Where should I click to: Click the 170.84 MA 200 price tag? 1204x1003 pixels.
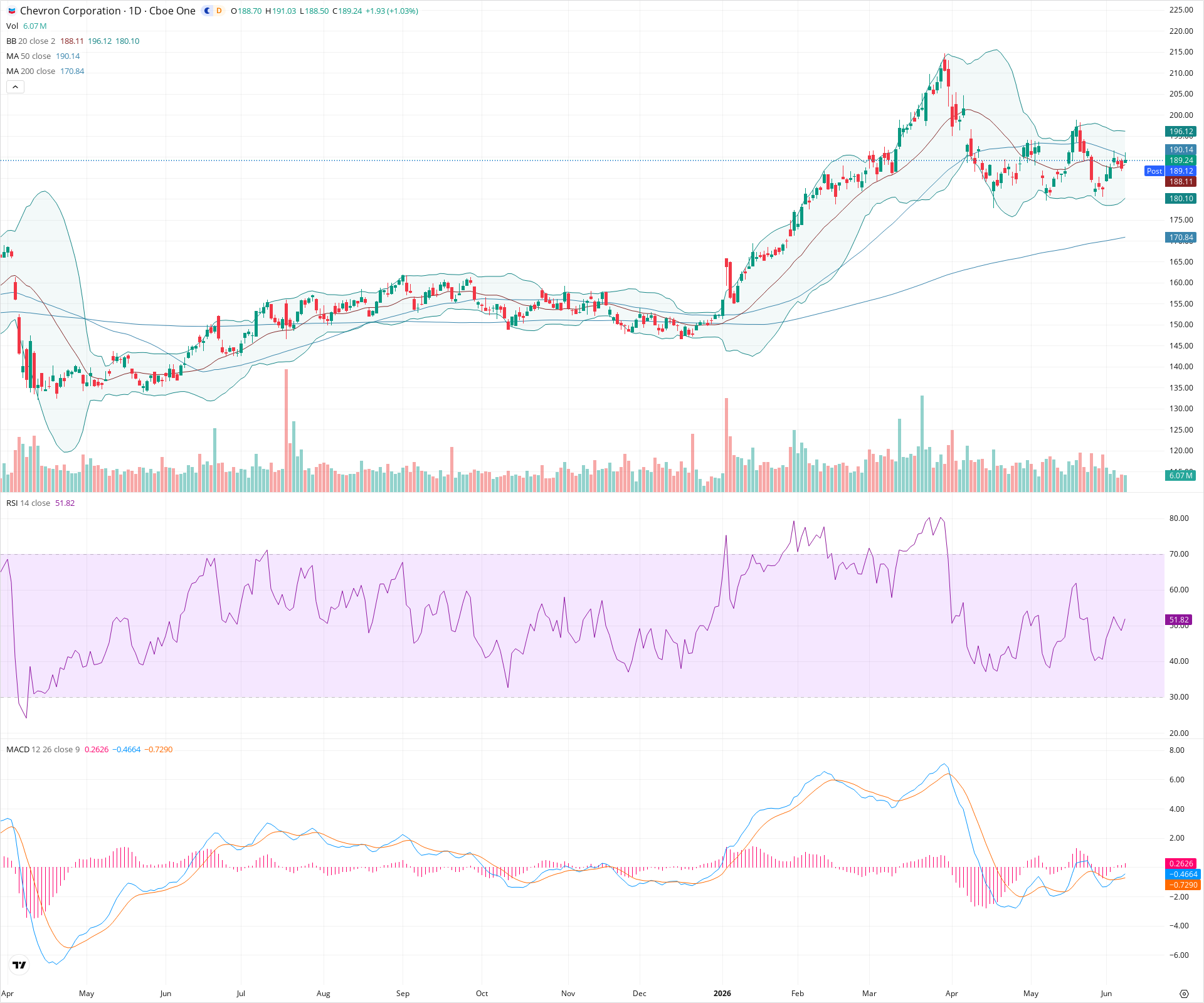1181,238
